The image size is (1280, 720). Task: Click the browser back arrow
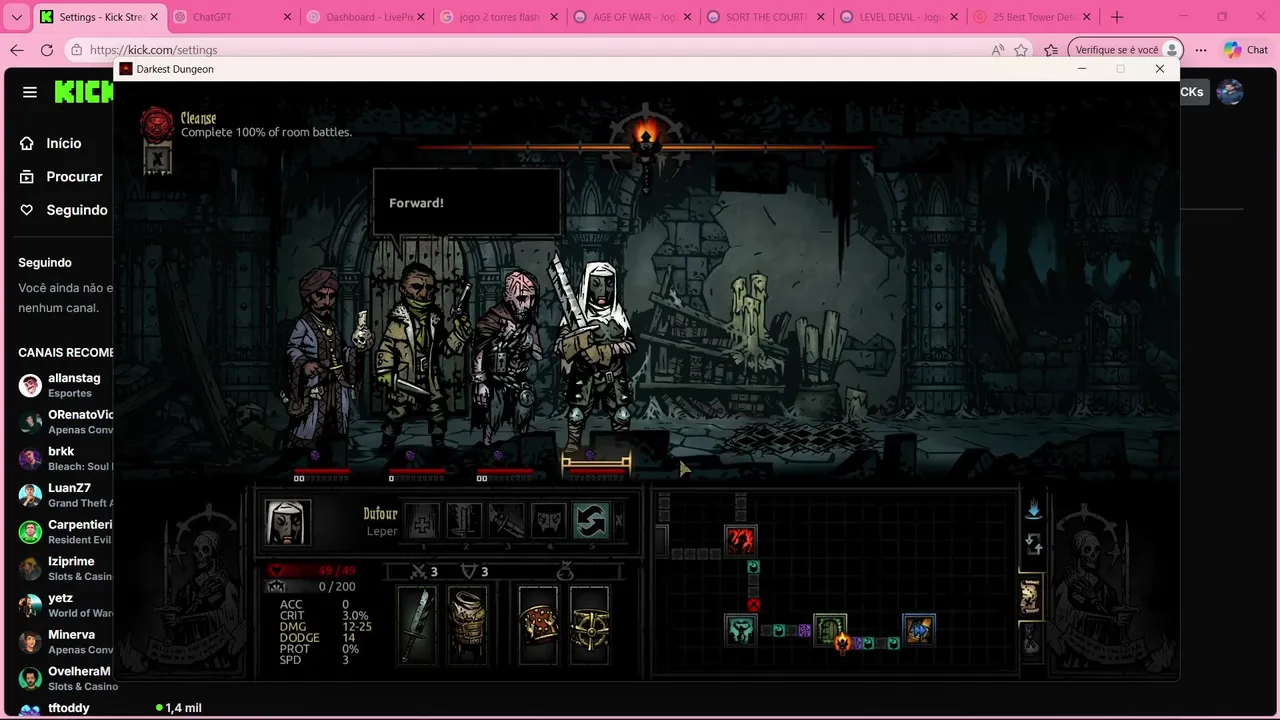click(x=16, y=50)
